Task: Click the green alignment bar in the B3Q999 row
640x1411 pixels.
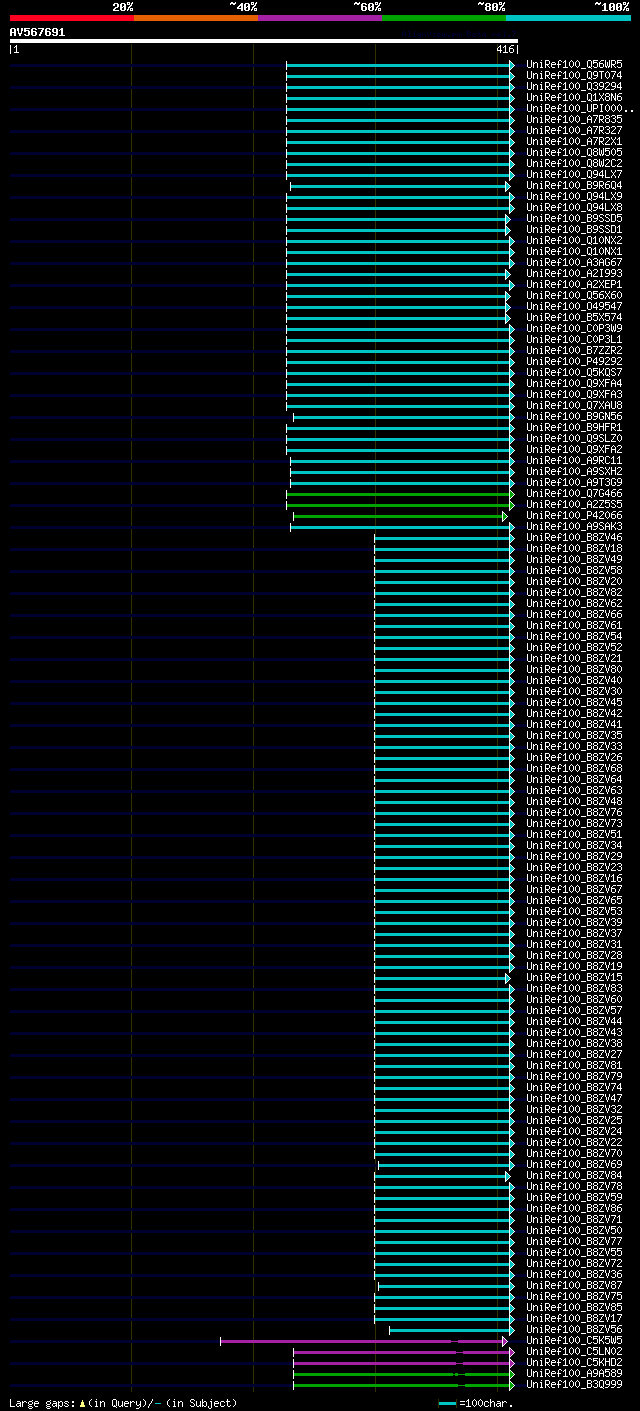Action: click(404, 1385)
